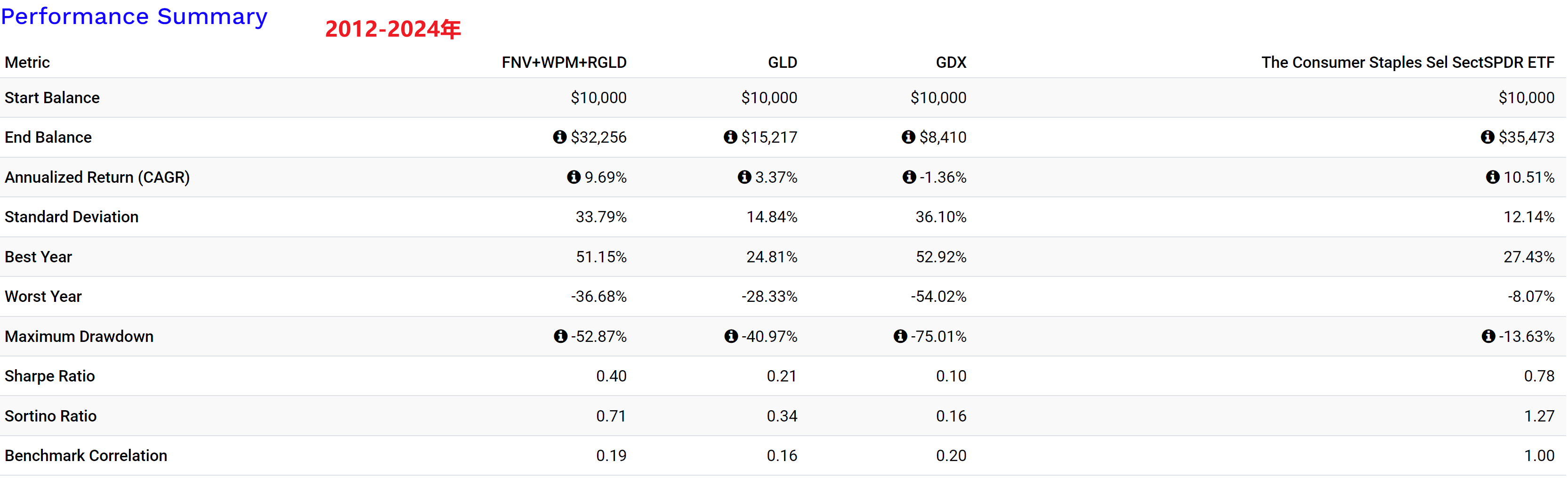Click info icon next to FNV+WPM+RGLD End Balance

point(559,137)
